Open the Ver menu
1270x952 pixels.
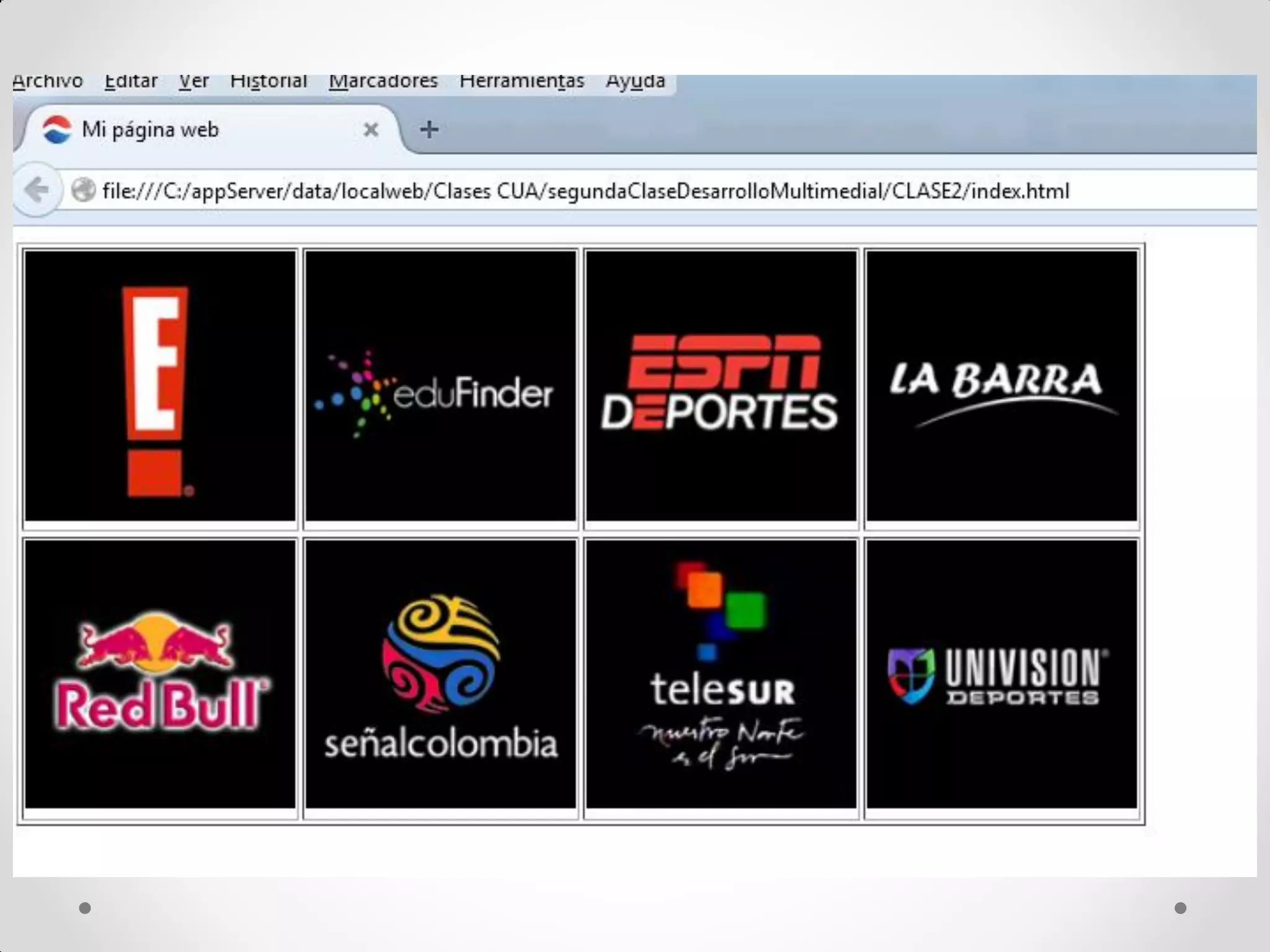click(x=193, y=82)
